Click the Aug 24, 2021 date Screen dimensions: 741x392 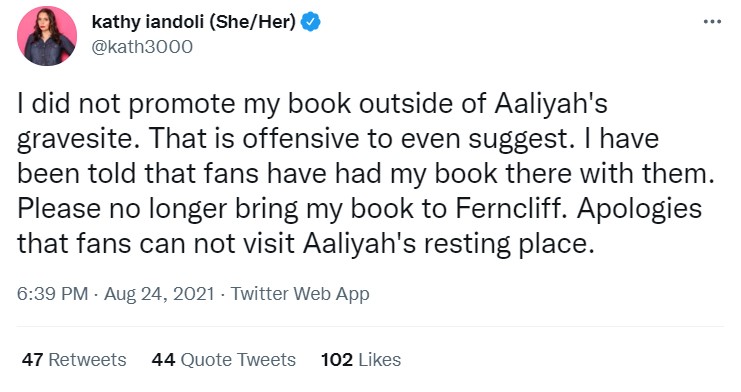pyautogui.click(x=159, y=294)
